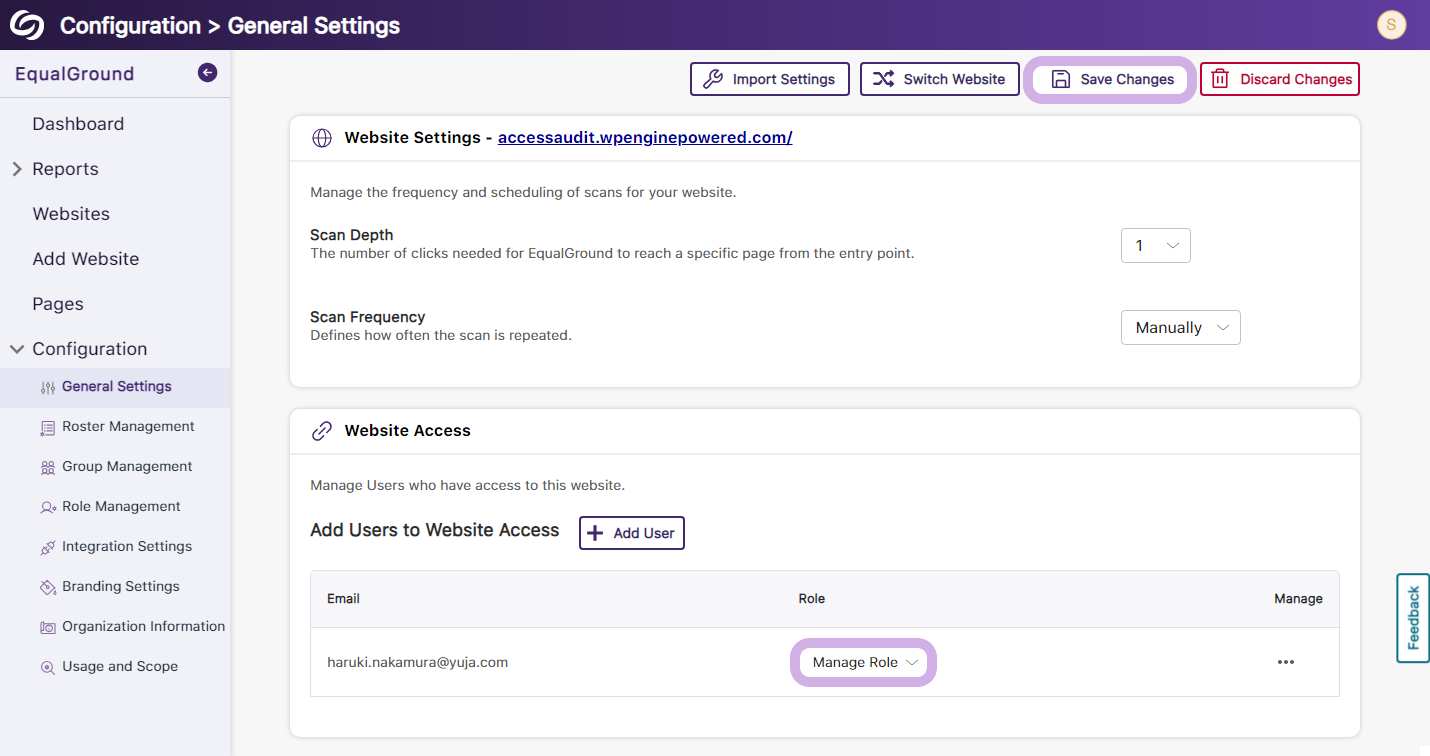Click the Group Management icon
Image resolution: width=1430 pixels, height=756 pixels.
point(47,467)
